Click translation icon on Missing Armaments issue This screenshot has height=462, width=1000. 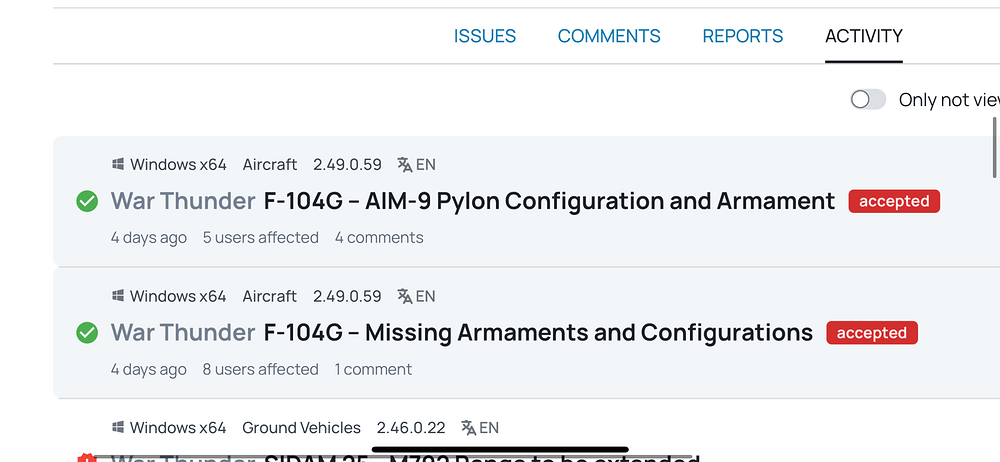point(405,296)
